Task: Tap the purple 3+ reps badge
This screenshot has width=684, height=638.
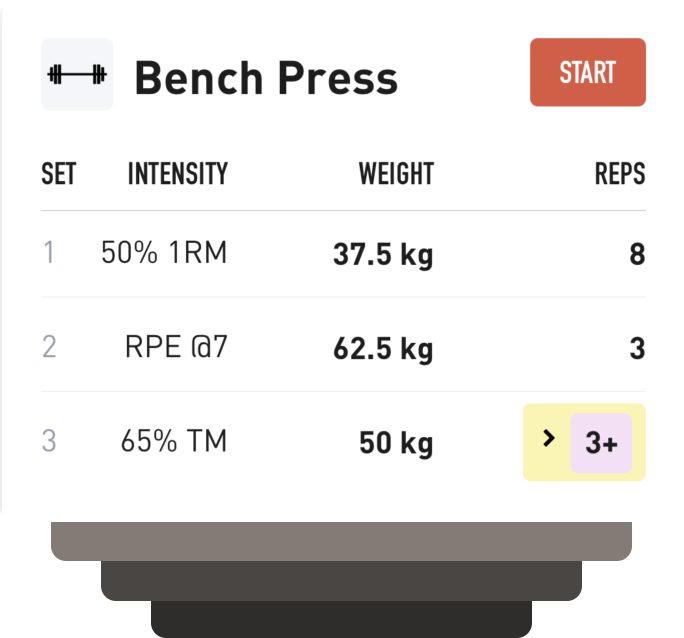Action: tap(601, 443)
